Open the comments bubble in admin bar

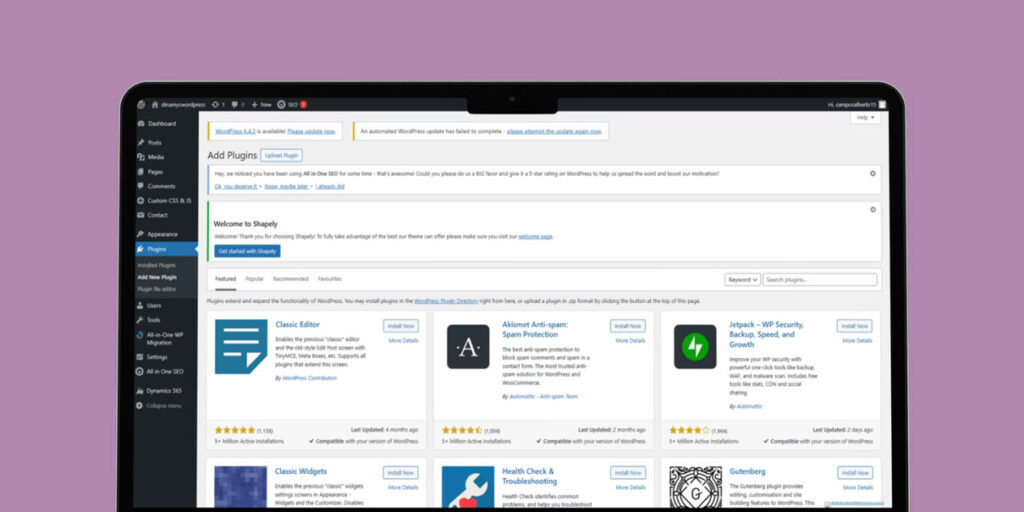[x=238, y=104]
